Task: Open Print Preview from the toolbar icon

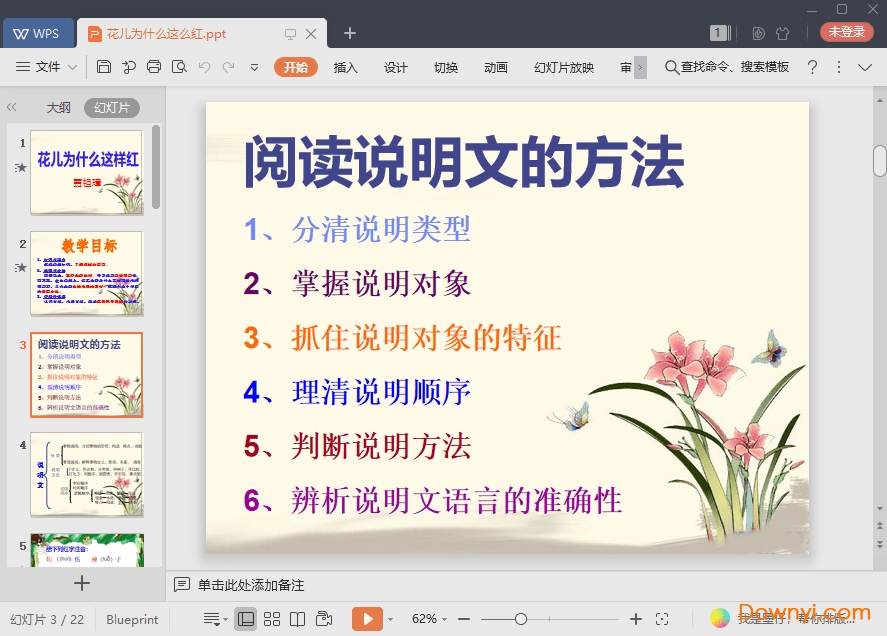Action: [179, 67]
